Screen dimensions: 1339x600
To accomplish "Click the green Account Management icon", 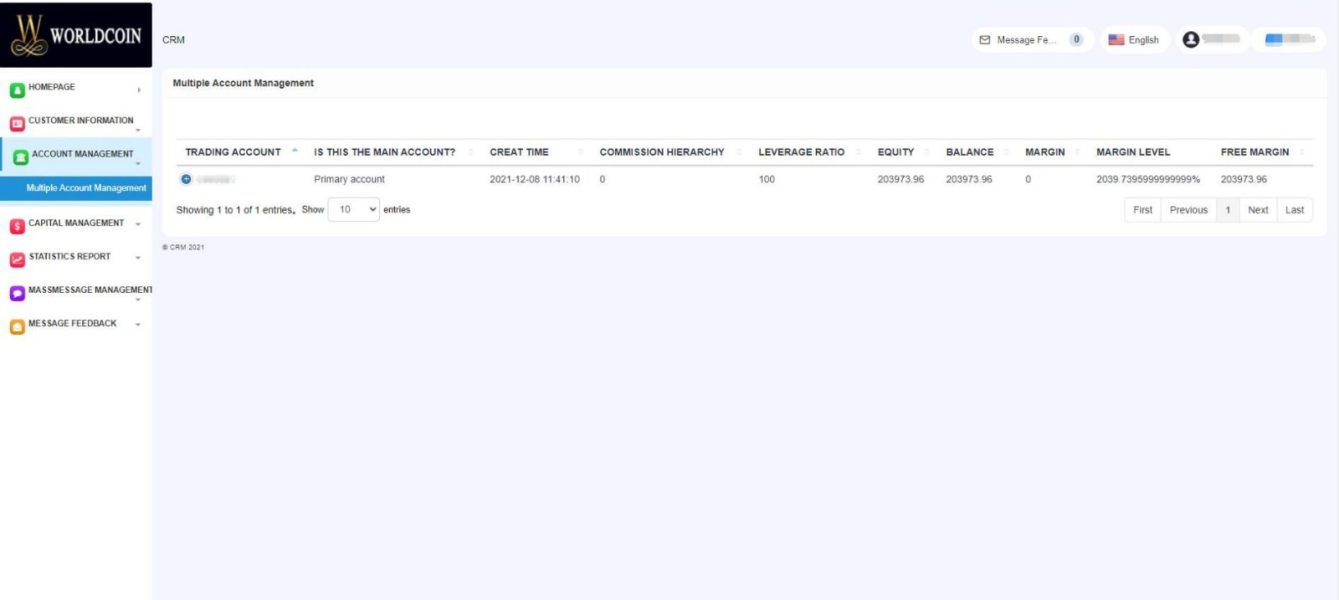I will [x=21, y=157].
